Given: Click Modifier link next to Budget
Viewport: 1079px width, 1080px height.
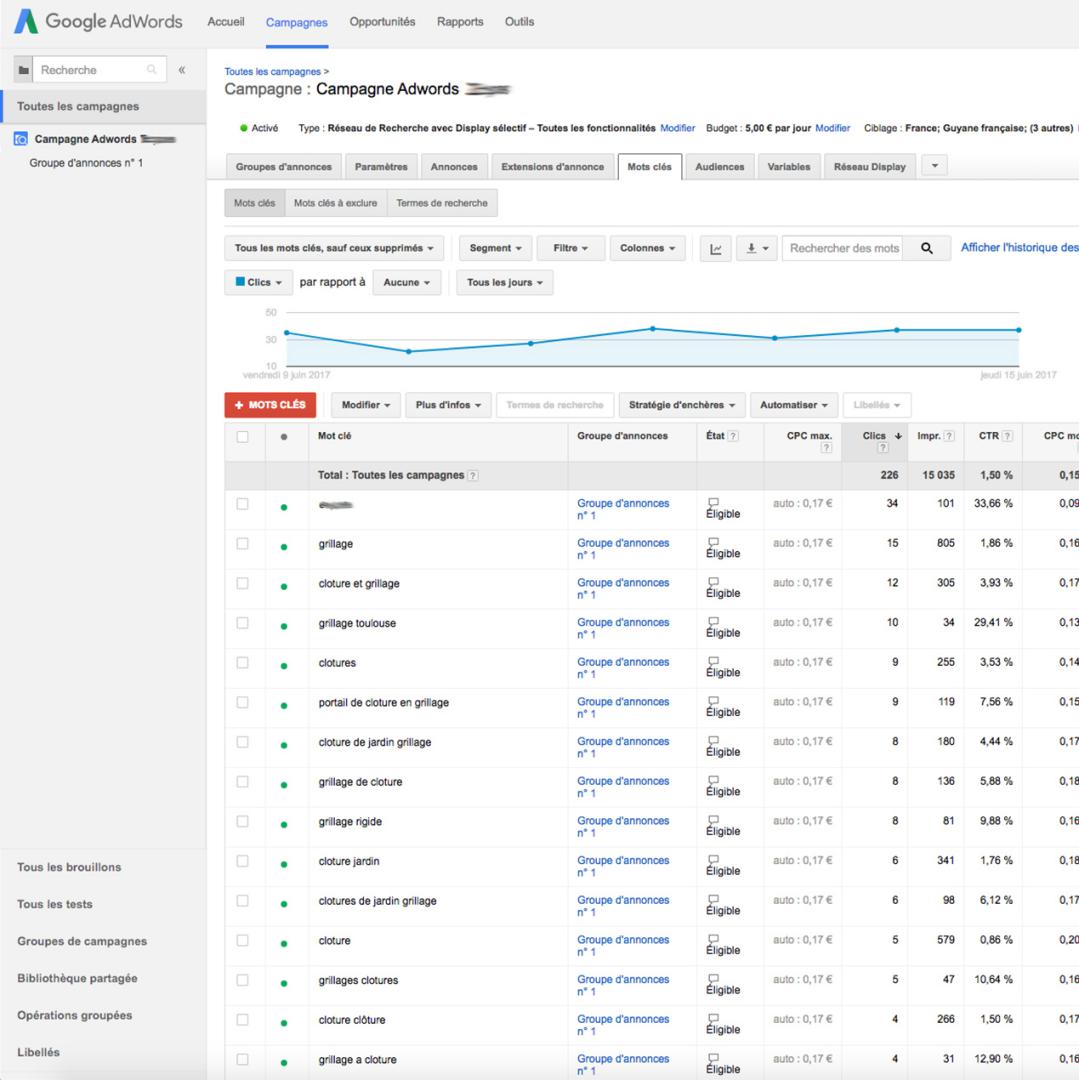Looking at the screenshot, I should pos(832,128).
